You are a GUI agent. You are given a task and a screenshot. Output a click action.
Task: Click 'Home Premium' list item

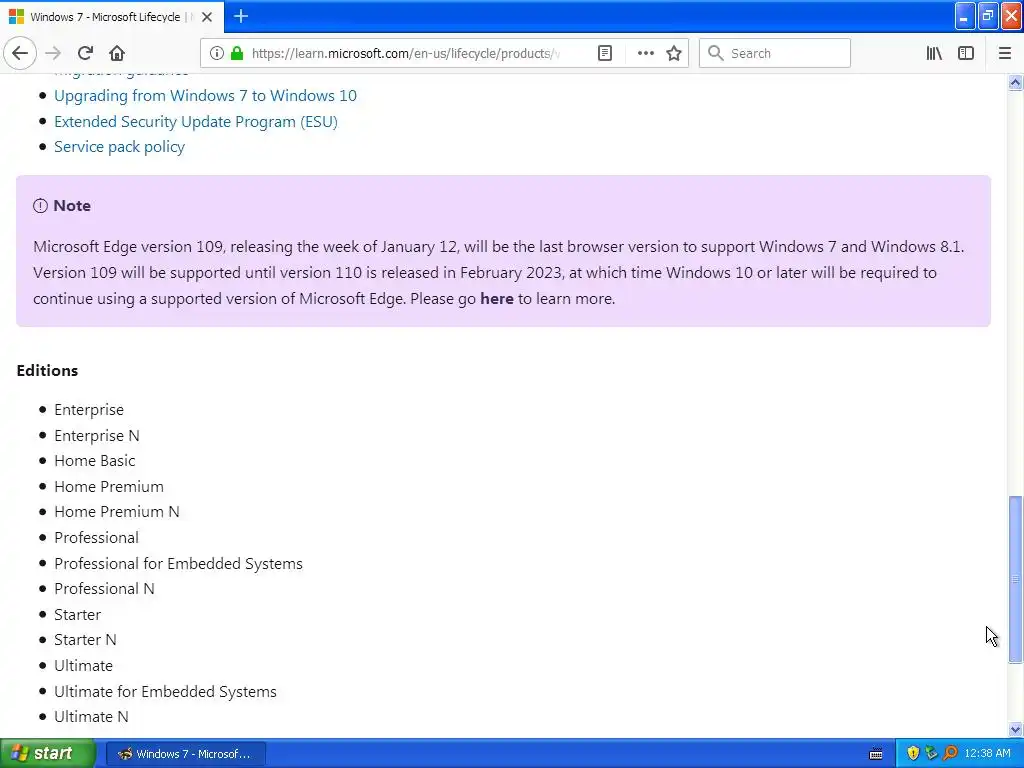(109, 487)
